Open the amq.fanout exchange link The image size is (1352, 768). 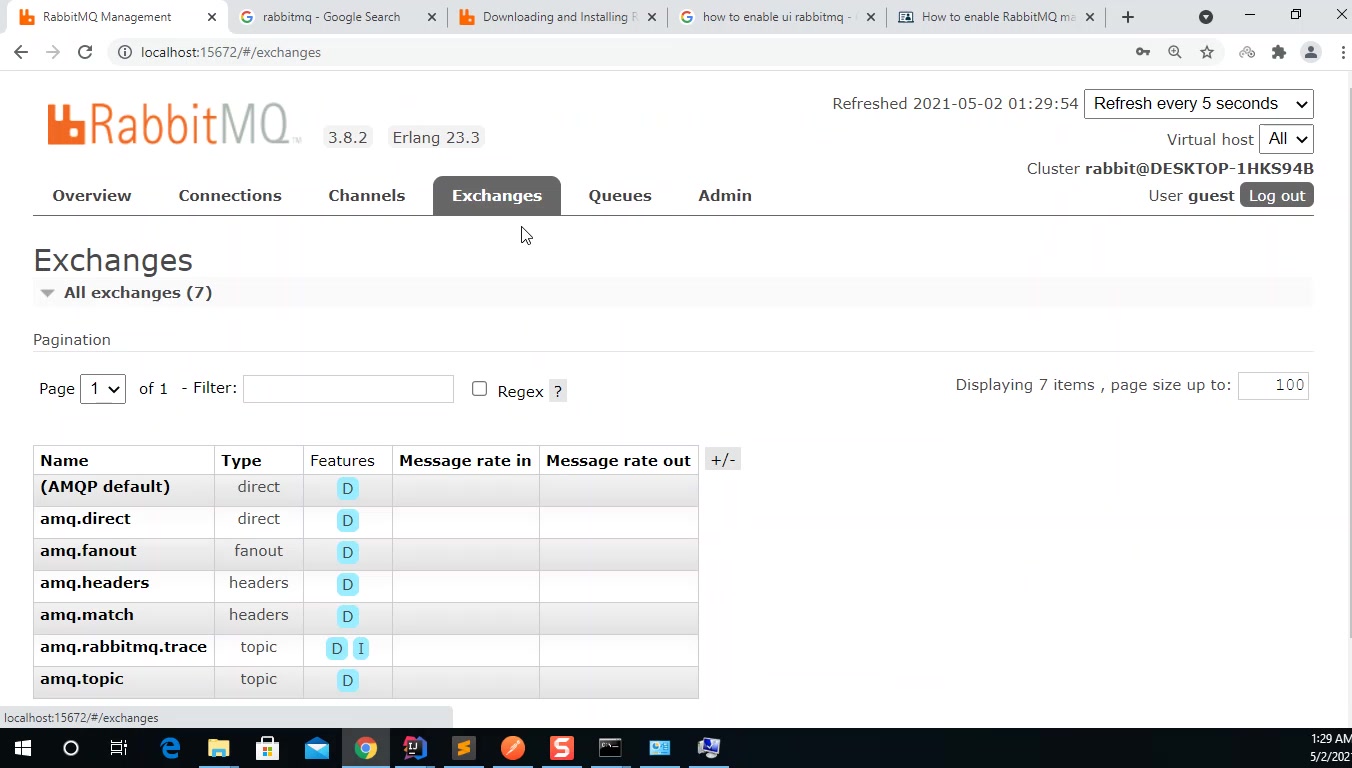(x=88, y=551)
